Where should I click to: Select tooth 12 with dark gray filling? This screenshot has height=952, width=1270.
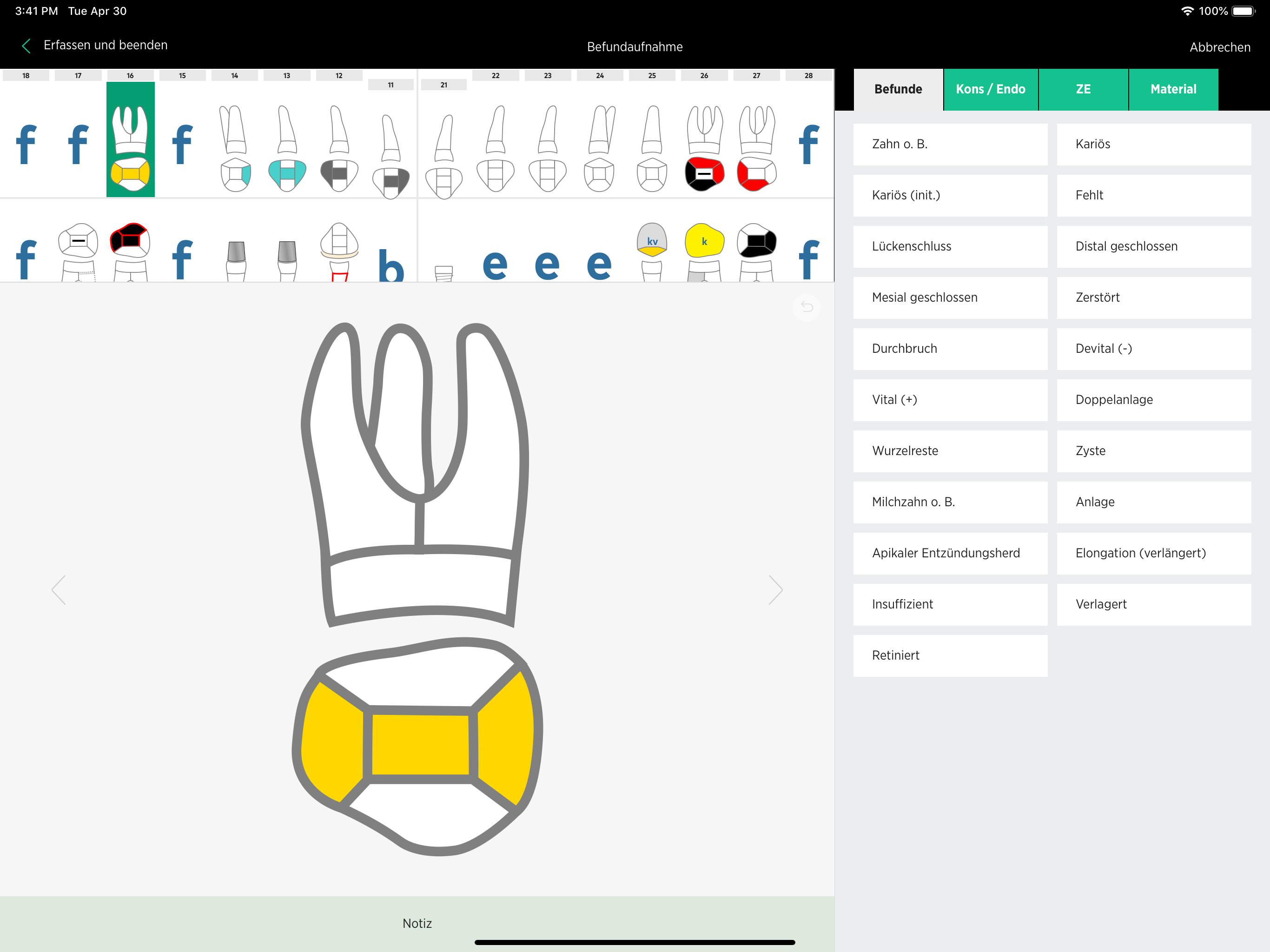click(339, 148)
